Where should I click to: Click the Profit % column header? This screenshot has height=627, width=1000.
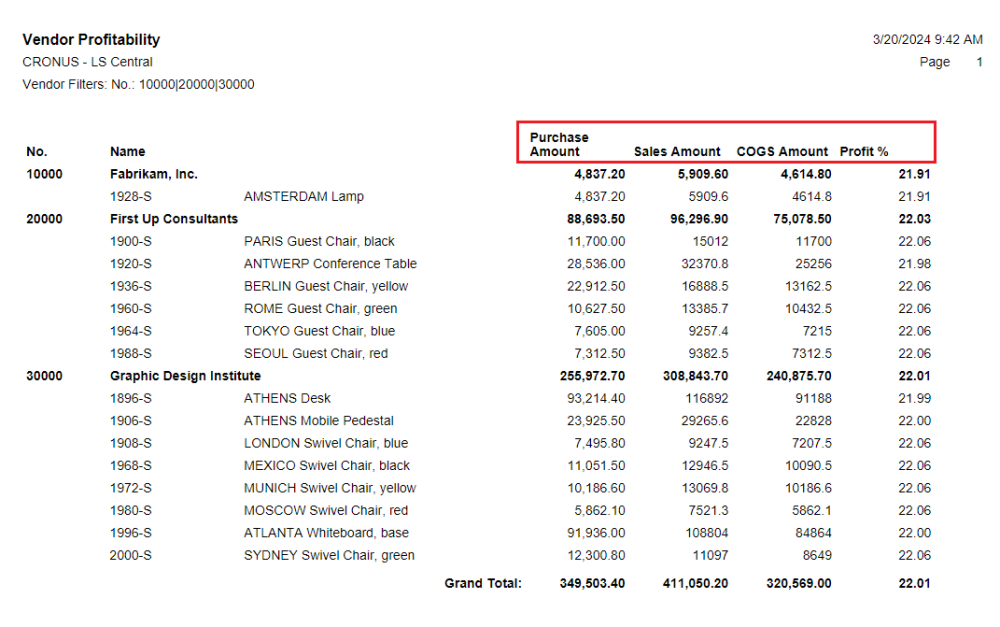[864, 152]
